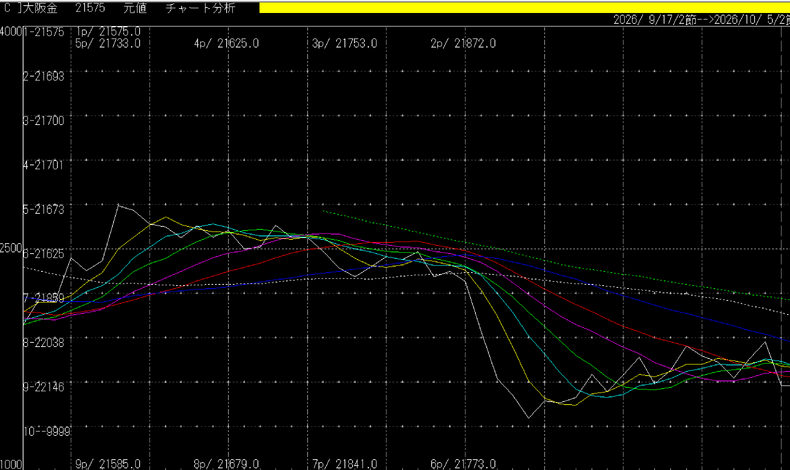Click the 5p/ 21733.0 value
This screenshot has height=470, width=790.
(x=108, y=43)
